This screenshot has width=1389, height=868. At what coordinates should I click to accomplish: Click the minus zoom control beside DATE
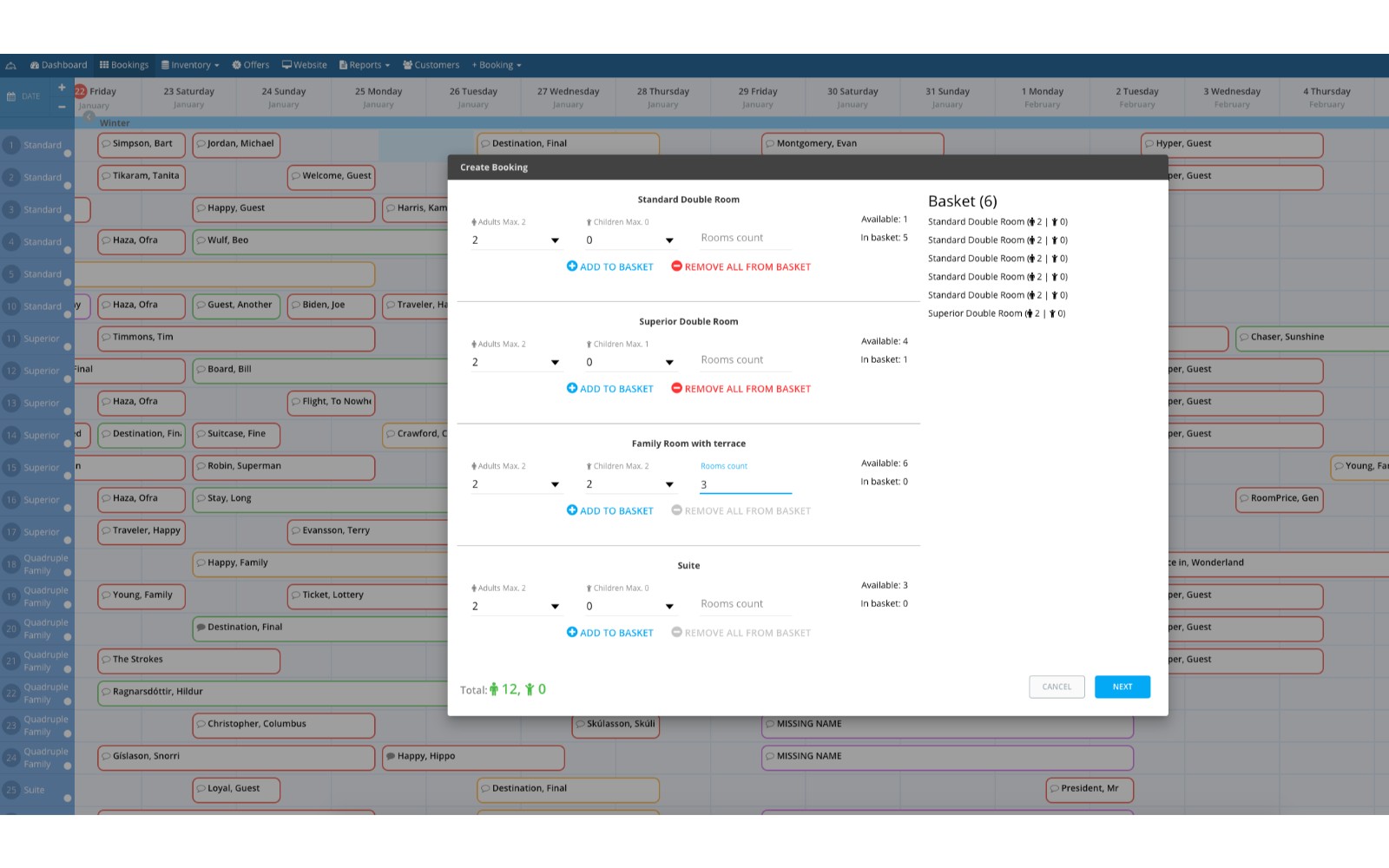click(61, 105)
